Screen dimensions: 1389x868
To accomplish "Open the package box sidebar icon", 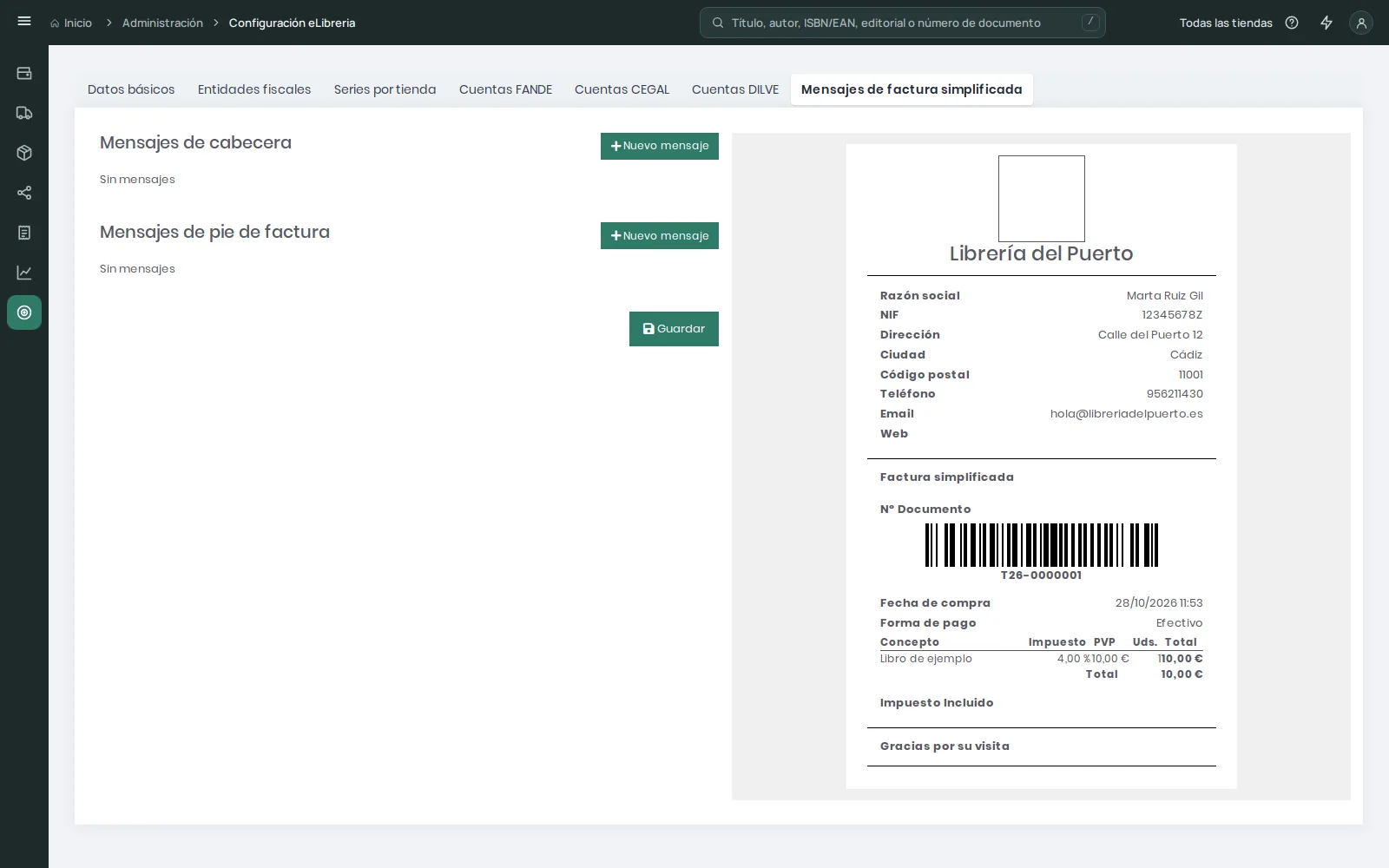I will pos(24,153).
